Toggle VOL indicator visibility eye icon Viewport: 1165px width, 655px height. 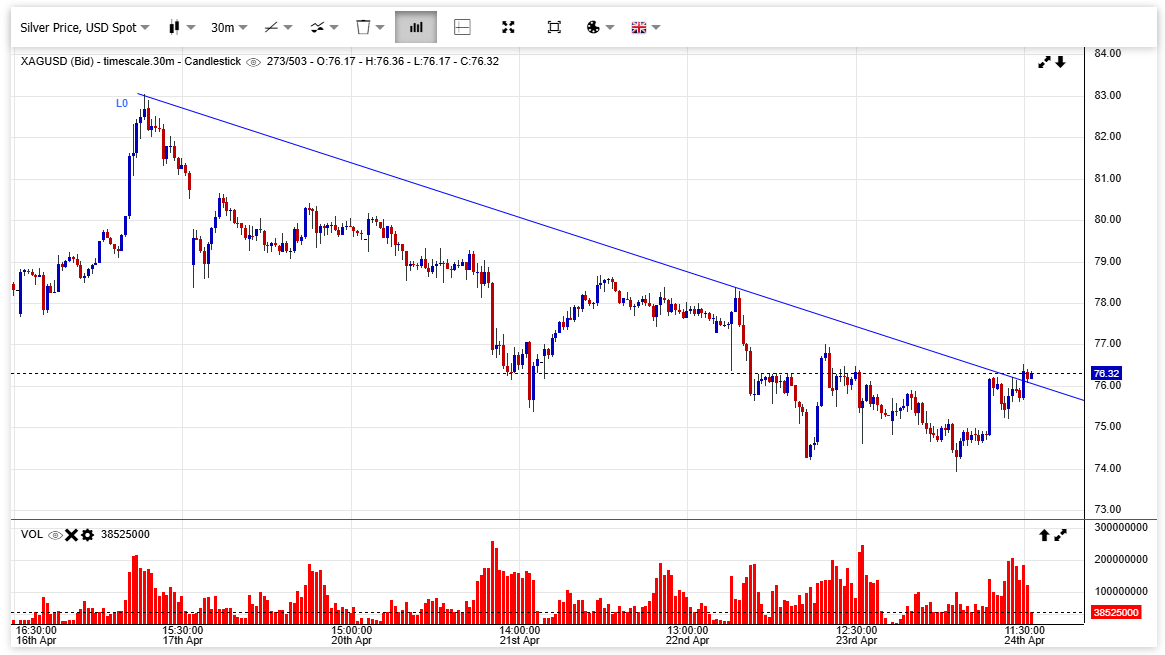pyautogui.click(x=56, y=535)
